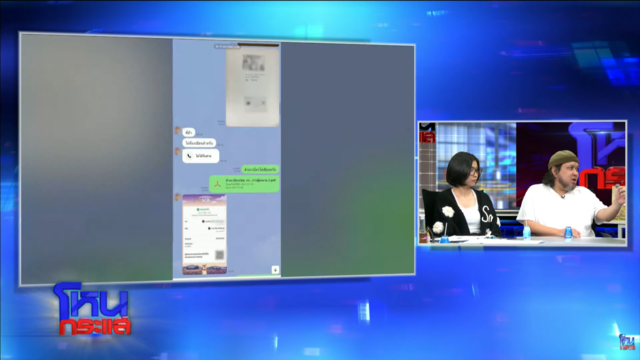Viewport: 640px width, 360px height.
Task: Tap the red PDF icon in green message
Action: tap(218, 184)
